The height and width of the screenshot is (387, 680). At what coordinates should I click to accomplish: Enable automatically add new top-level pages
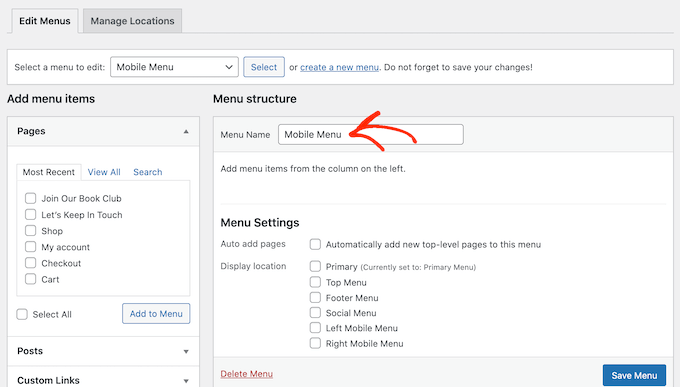pos(315,244)
